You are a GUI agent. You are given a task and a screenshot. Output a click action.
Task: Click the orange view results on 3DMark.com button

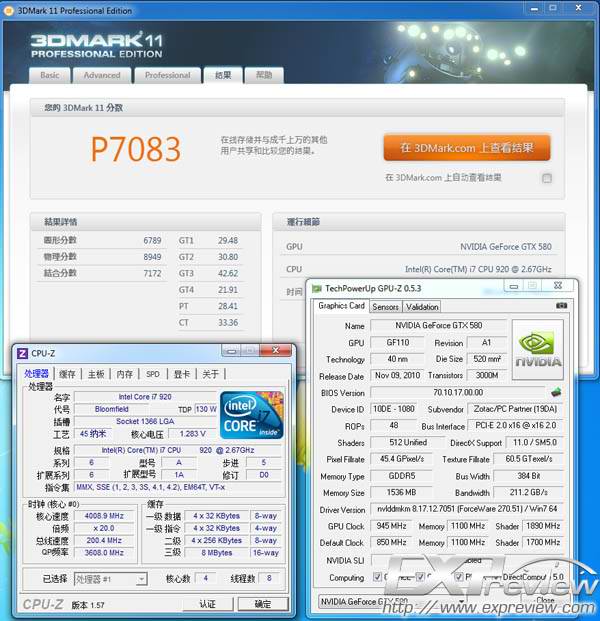coord(466,148)
